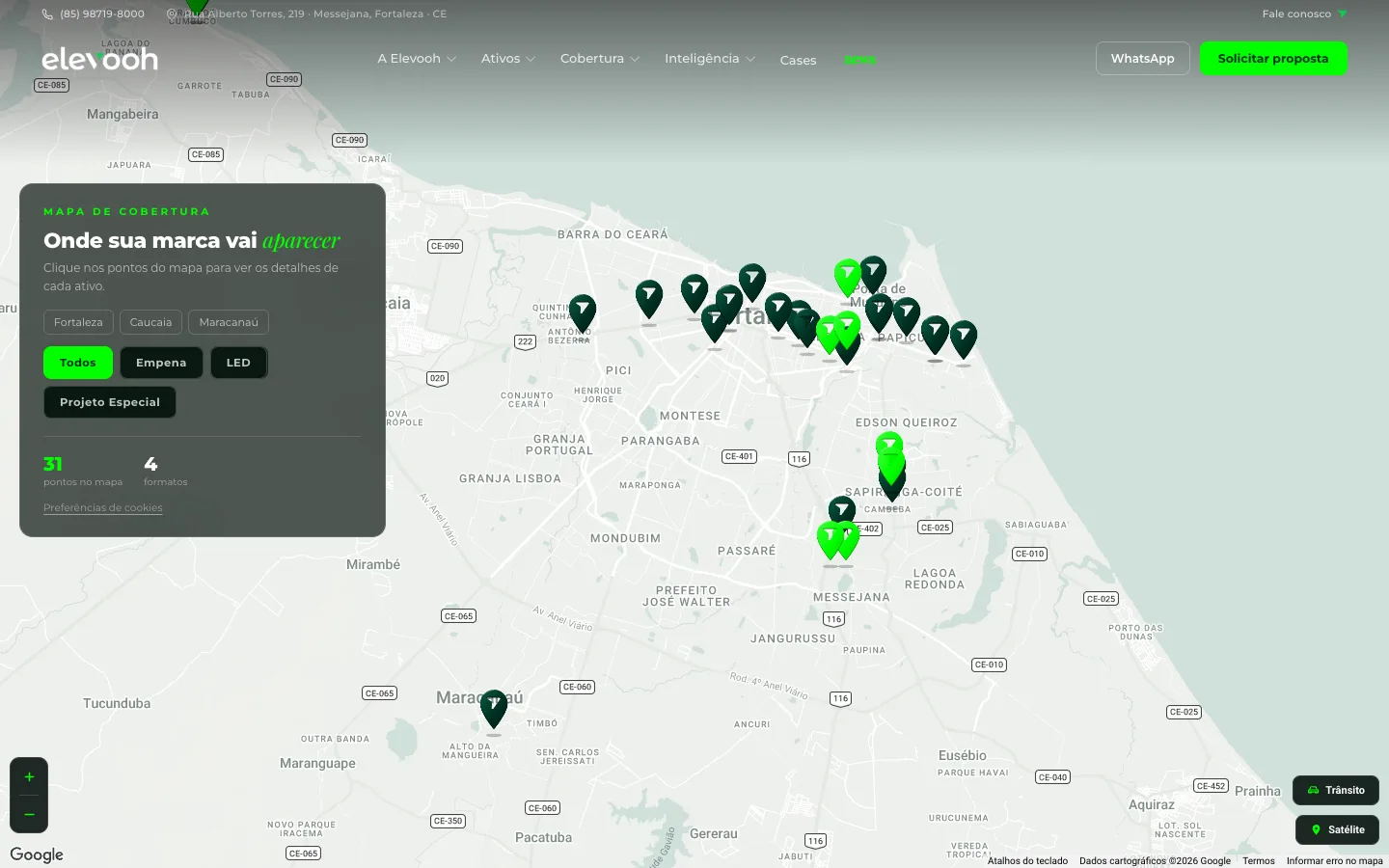Select the easternmost coastal marker right of Papicu

coord(964,341)
